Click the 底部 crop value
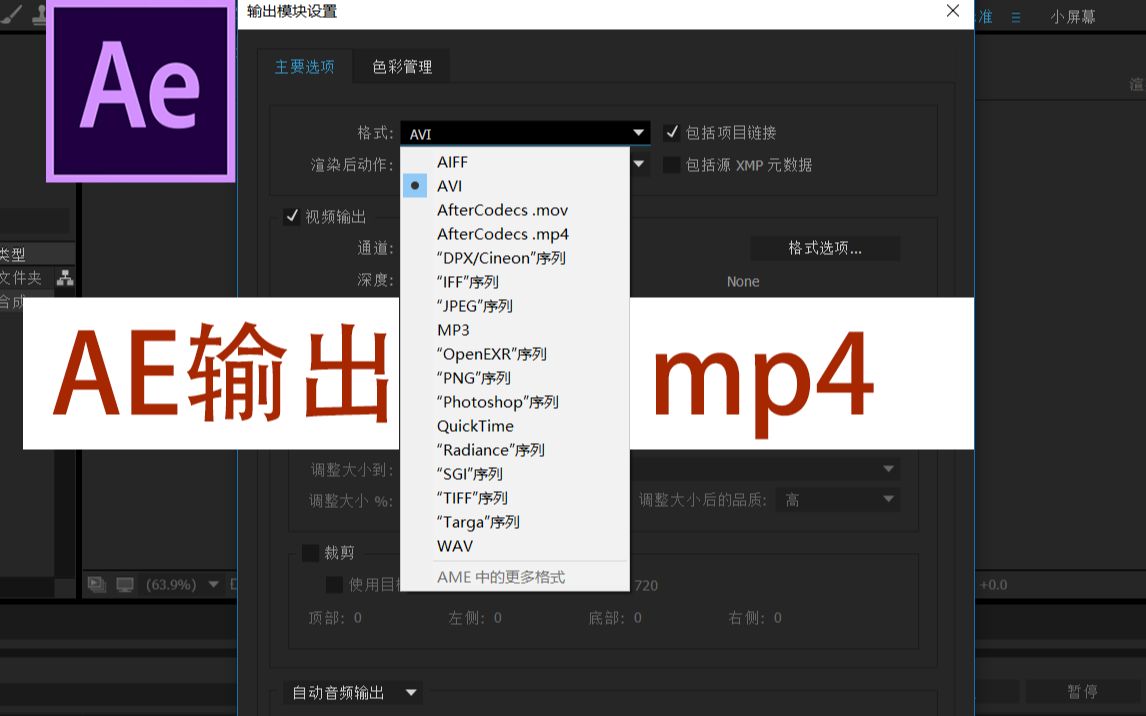The width and height of the screenshot is (1146, 716). click(637, 618)
